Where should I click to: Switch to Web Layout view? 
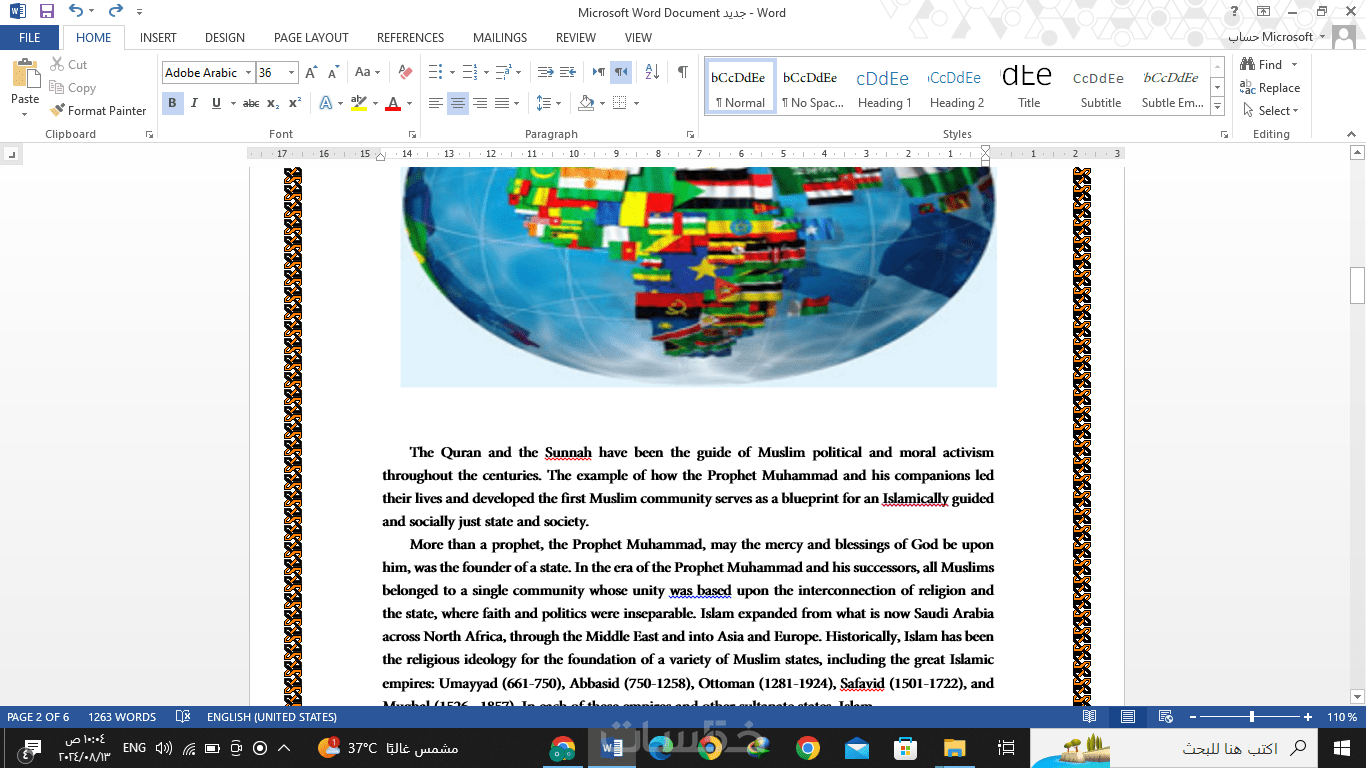coord(1165,717)
